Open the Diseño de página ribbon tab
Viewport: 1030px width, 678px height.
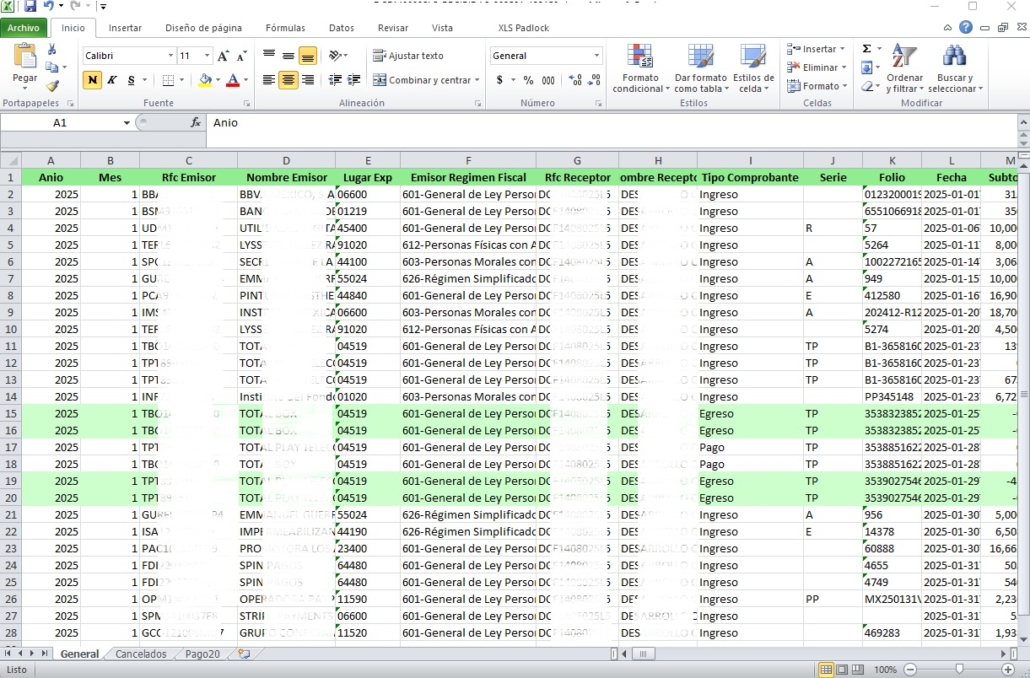204,28
